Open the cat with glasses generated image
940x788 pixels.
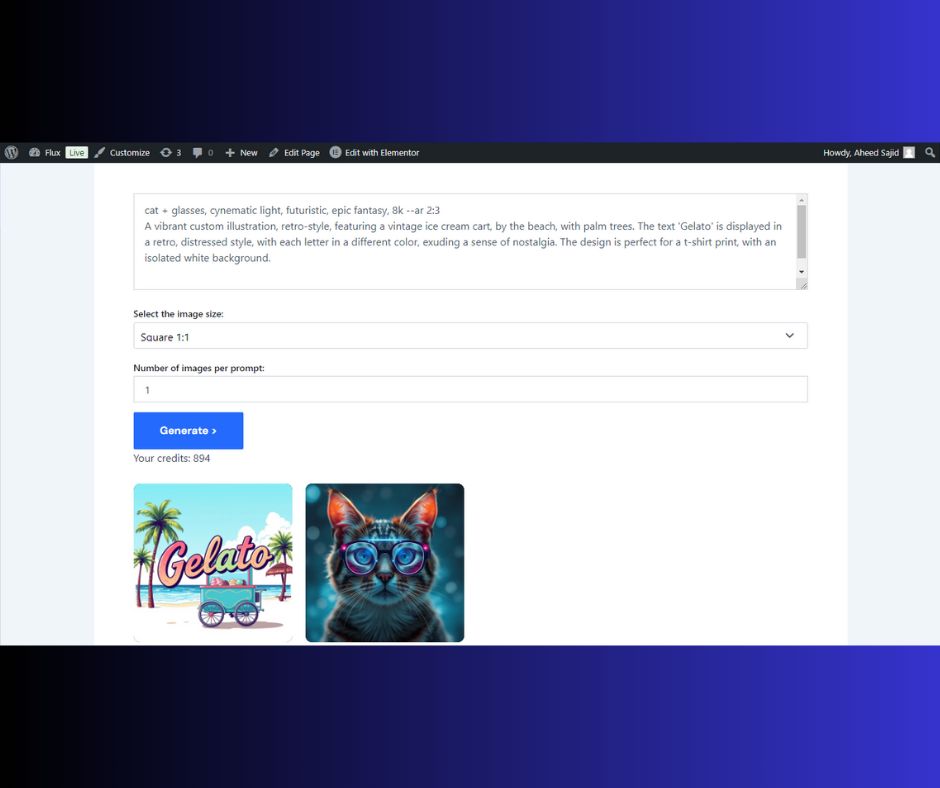click(x=385, y=563)
